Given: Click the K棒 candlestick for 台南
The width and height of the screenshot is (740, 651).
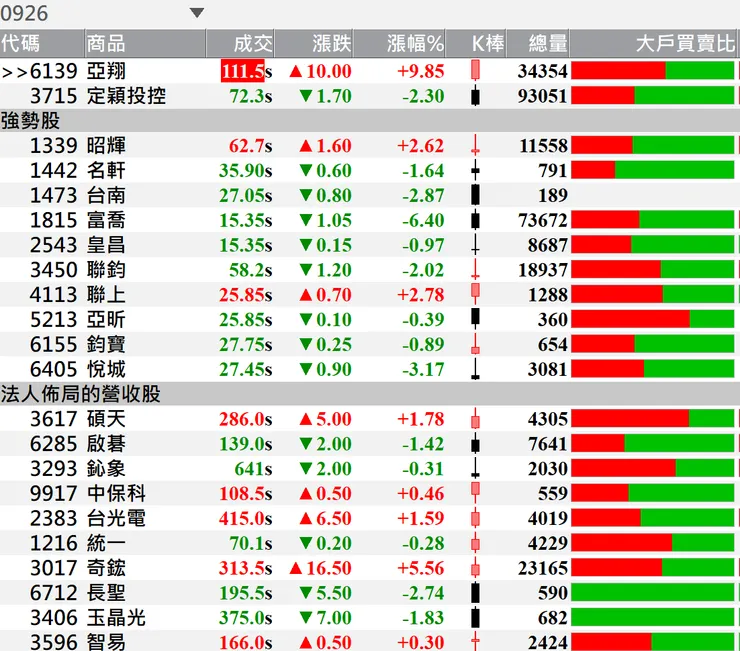Looking at the screenshot, I should [x=475, y=195].
